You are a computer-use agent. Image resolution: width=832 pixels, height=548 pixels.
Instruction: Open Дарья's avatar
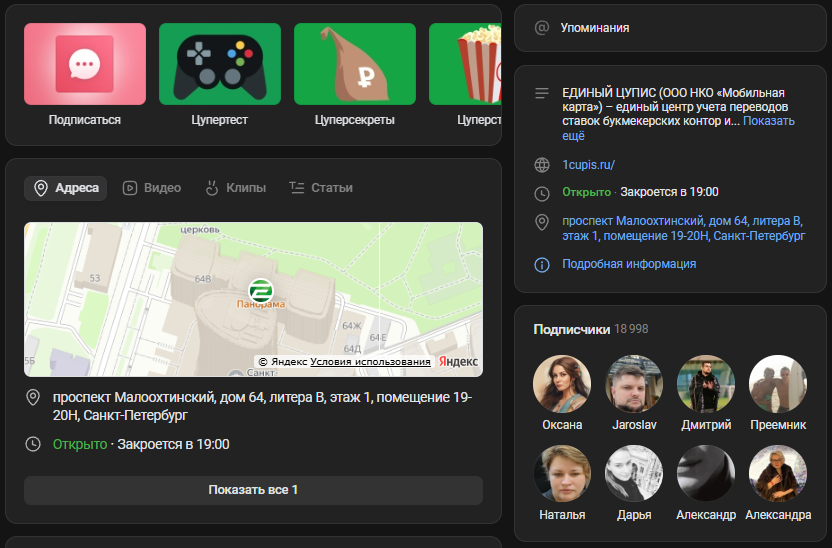(634, 474)
